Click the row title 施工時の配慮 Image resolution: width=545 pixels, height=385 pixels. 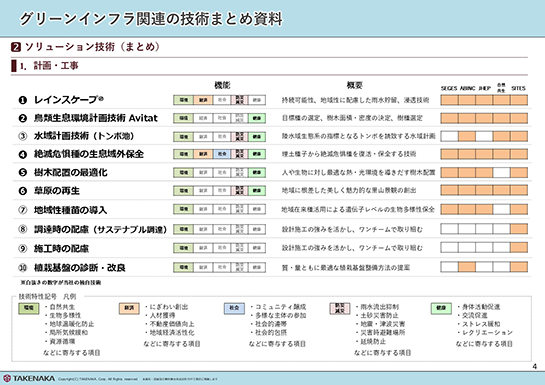(x=61, y=248)
